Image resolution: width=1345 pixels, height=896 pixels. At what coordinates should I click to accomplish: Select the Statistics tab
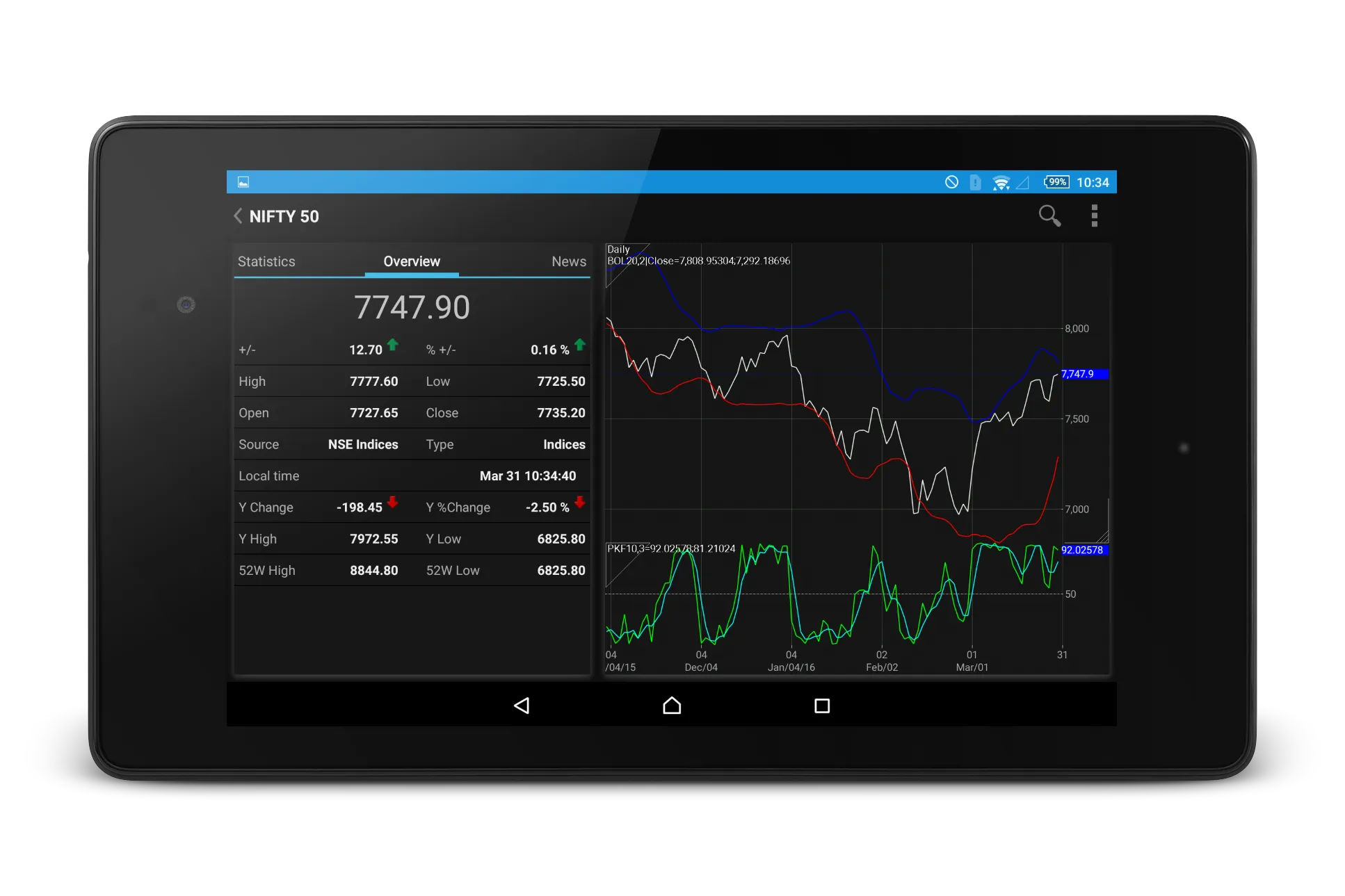coord(266,260)
